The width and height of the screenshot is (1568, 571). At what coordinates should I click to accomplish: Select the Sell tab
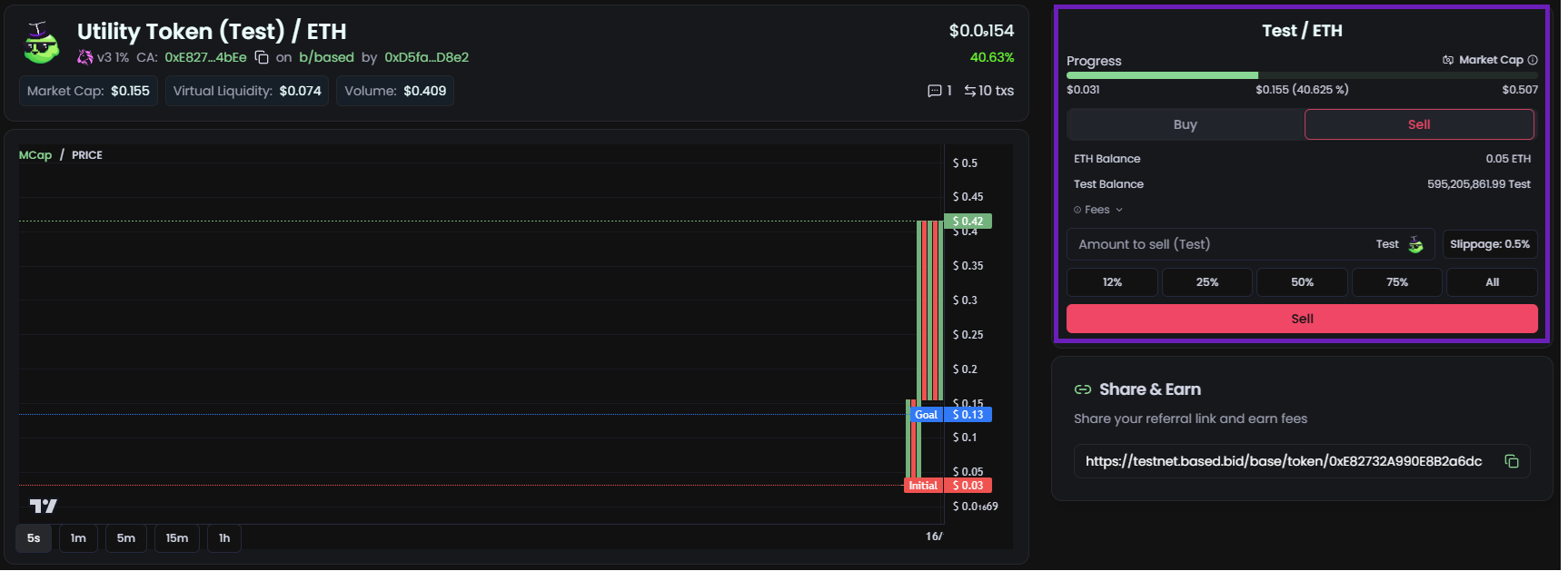(1418, 124)
